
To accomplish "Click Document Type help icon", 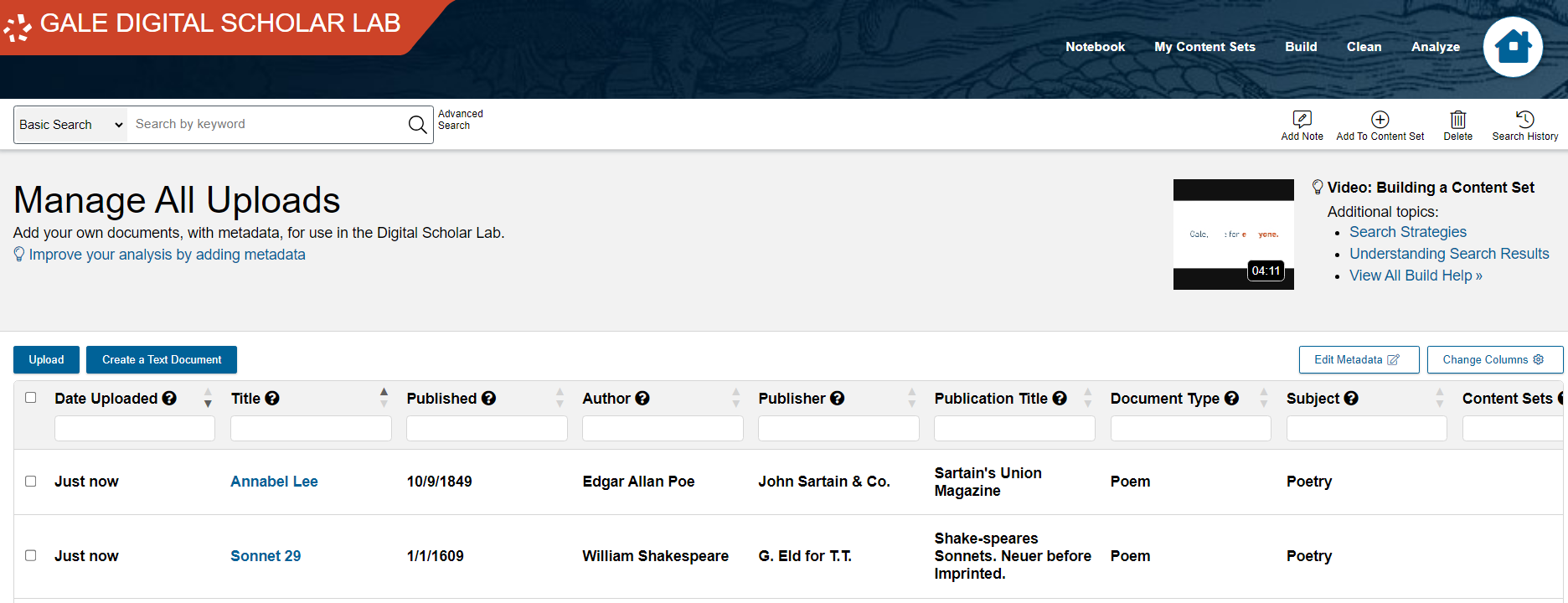I will tap(1231, 399).
